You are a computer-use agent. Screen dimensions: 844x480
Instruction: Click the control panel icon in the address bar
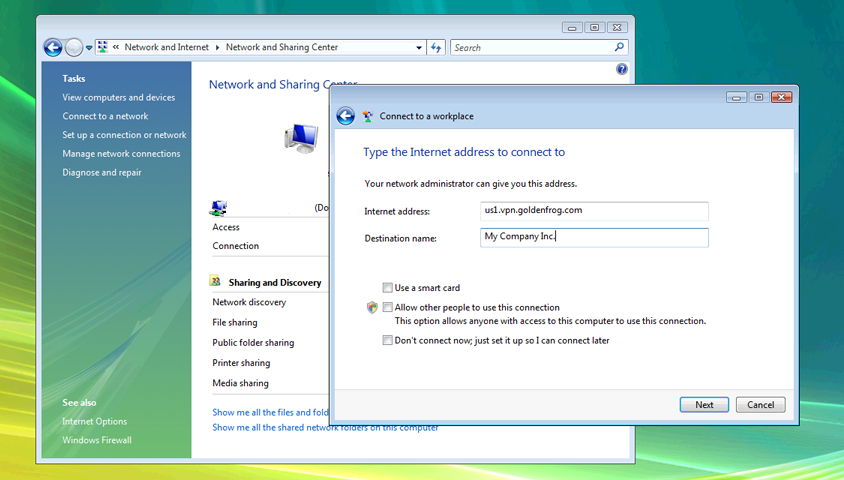[103, 47]
